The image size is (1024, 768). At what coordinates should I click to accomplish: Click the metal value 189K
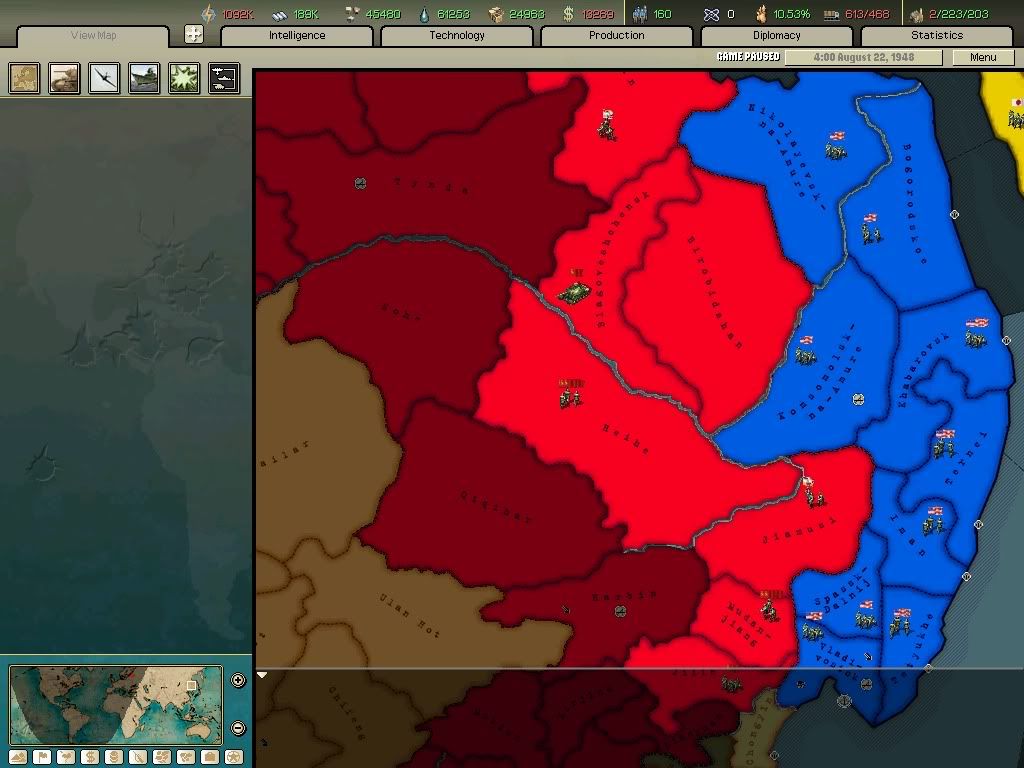306,14
